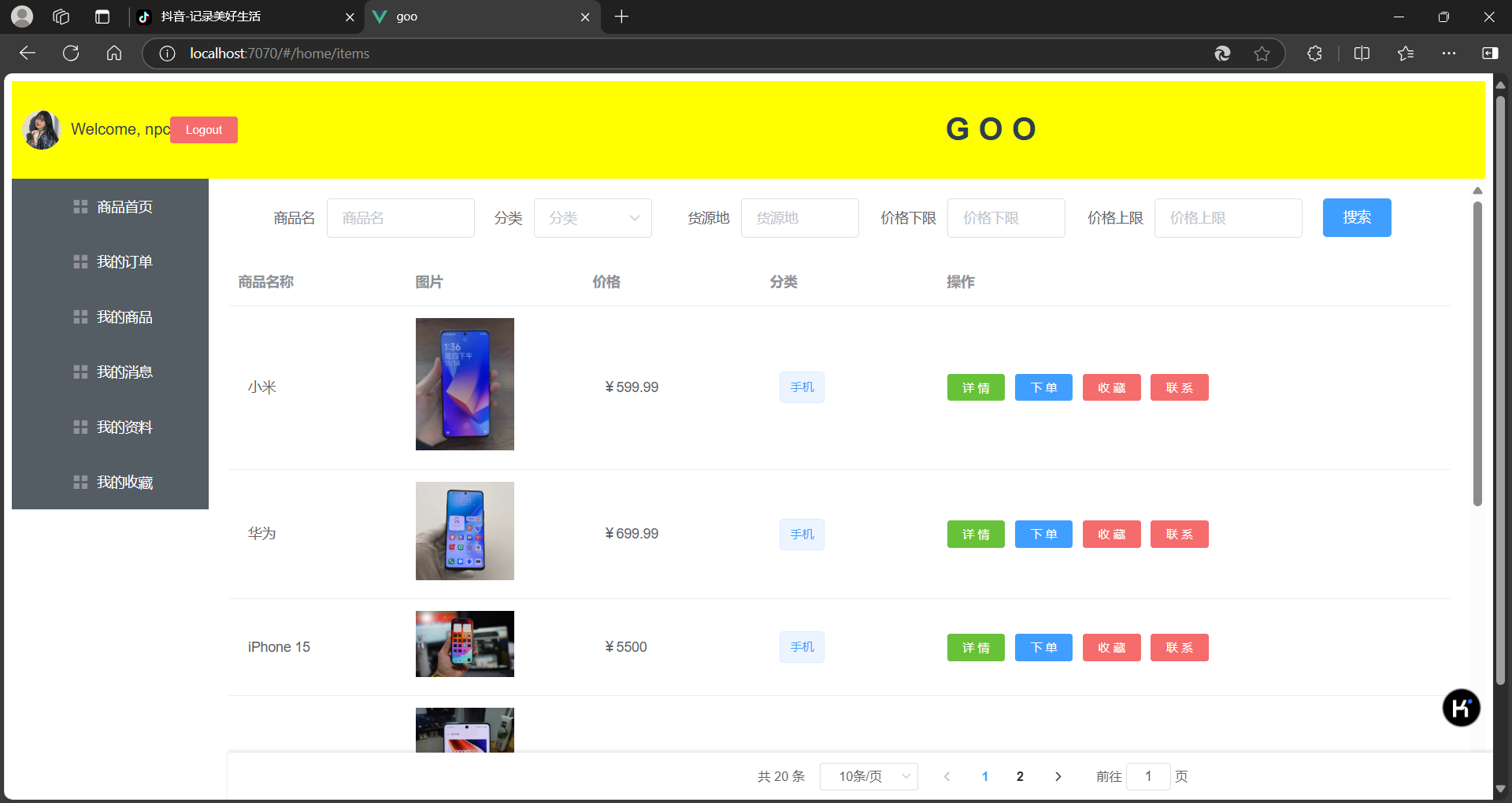Focus the 价格上限 input field
The width and height of the screenshot is (1512, 803).
(1228, 218)
